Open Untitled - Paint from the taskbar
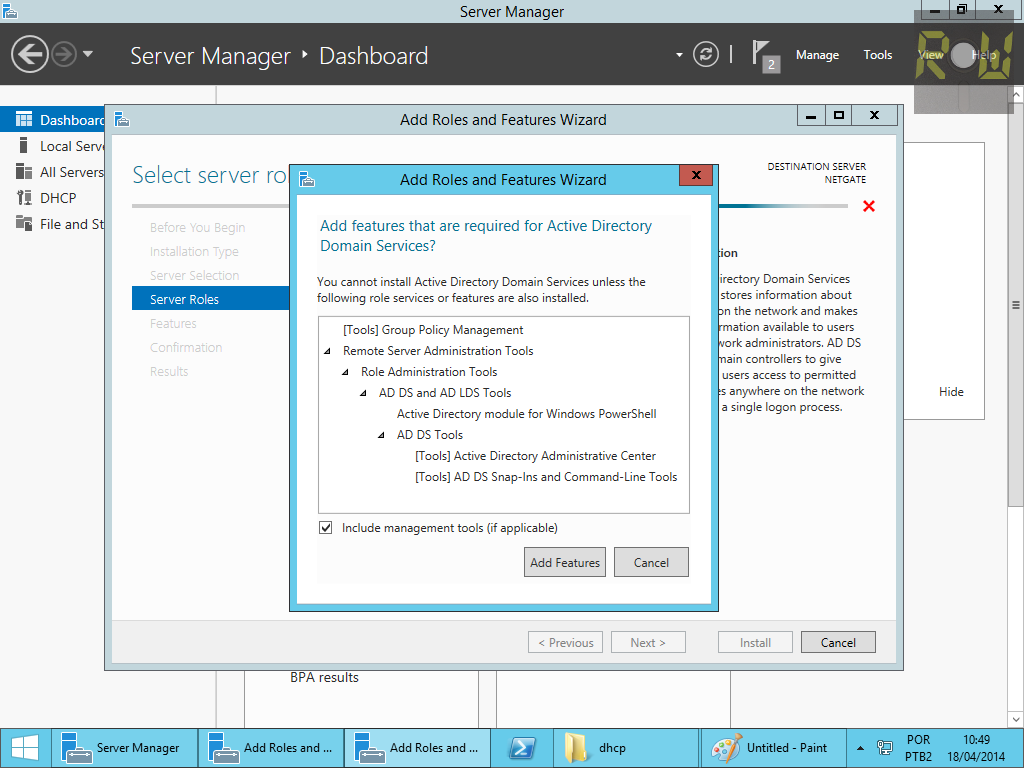1024x768 pixels. [x=772, y=747]
